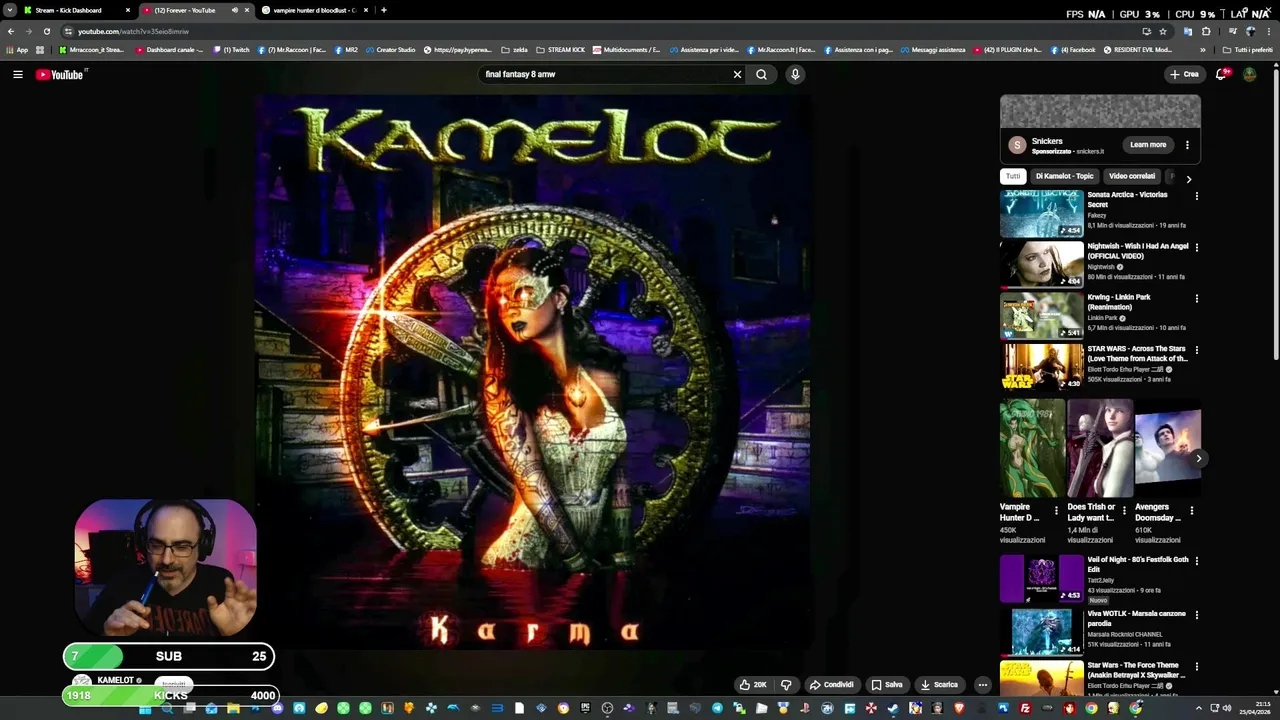Open the YouTube account avatar menu
Image resolution: width=1280 pixels, height=720 pixels.
1249,74
